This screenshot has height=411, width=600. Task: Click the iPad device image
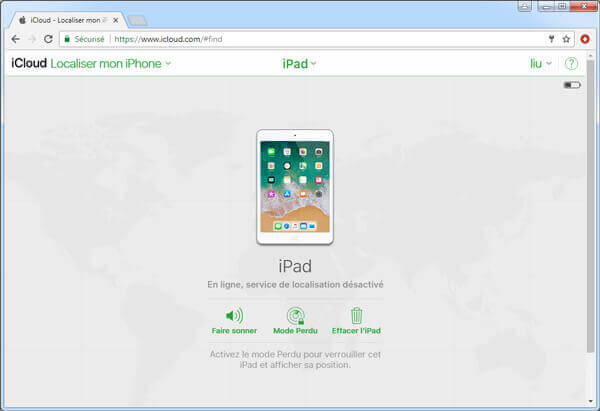[295, 187]
